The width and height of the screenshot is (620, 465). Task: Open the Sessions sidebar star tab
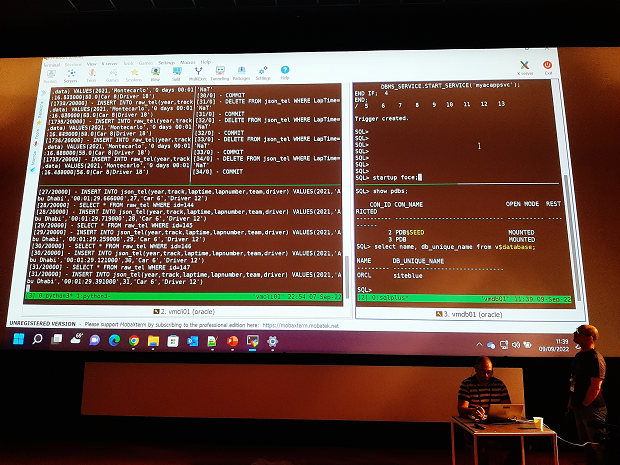click(40, 115)
